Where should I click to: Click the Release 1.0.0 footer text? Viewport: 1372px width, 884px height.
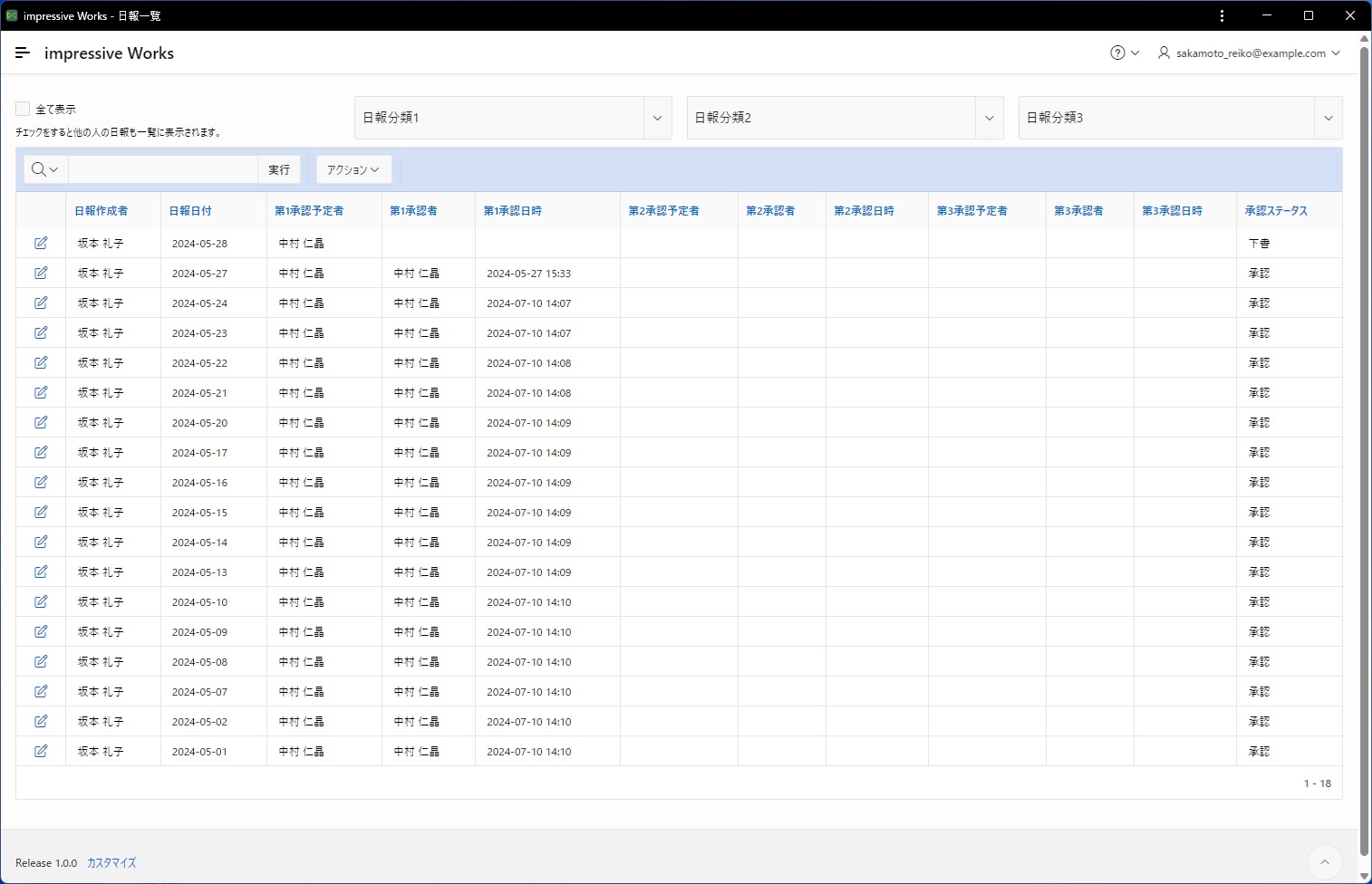pos(46,863)
